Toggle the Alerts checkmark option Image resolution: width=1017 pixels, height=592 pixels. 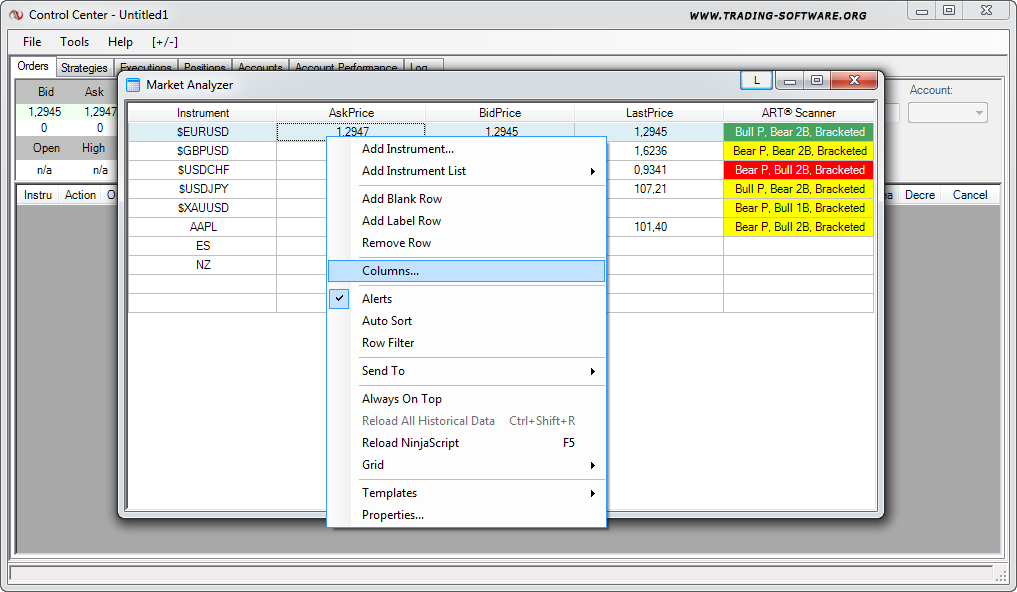tap(376, 299)
